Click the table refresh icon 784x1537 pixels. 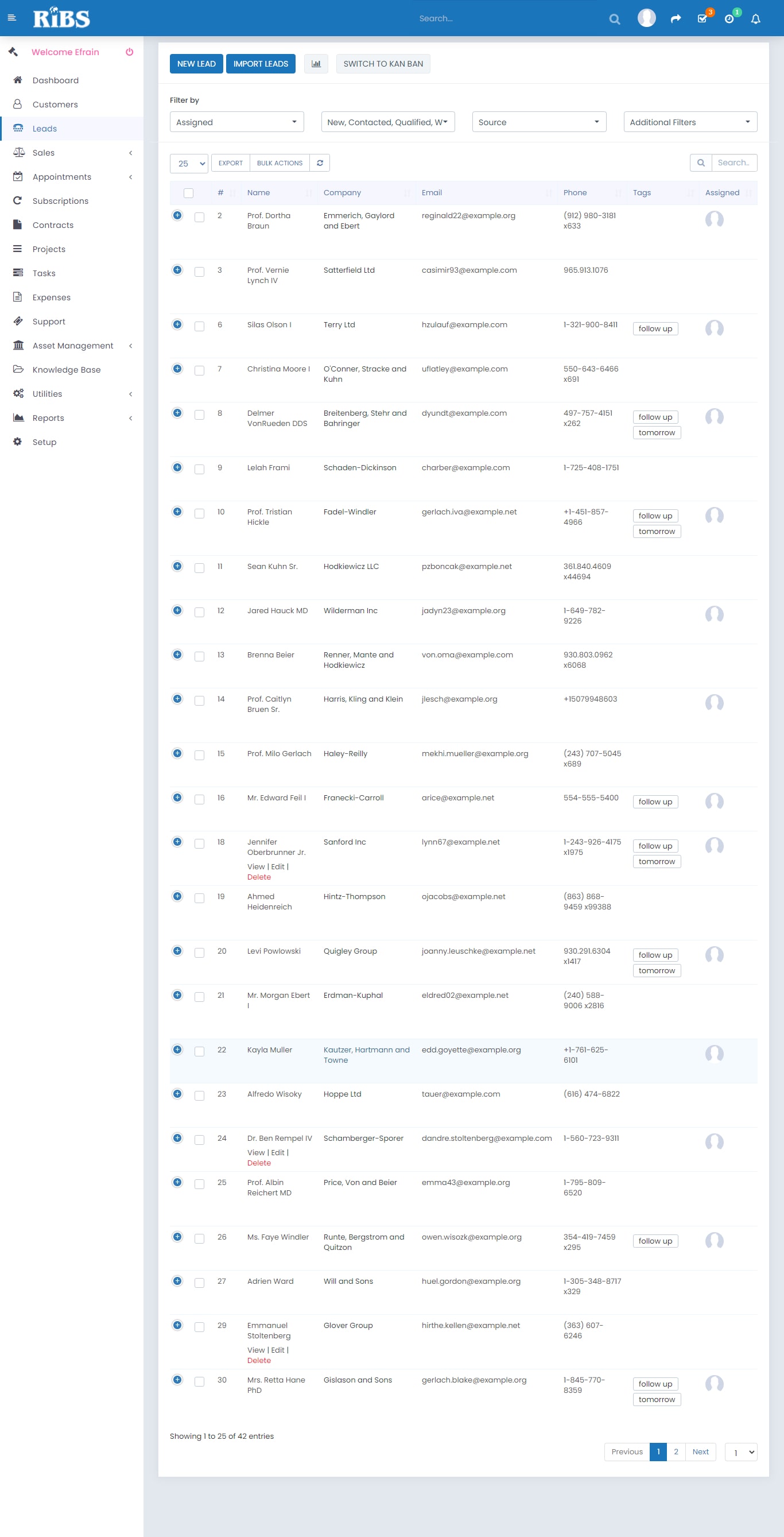click(320, 163)
